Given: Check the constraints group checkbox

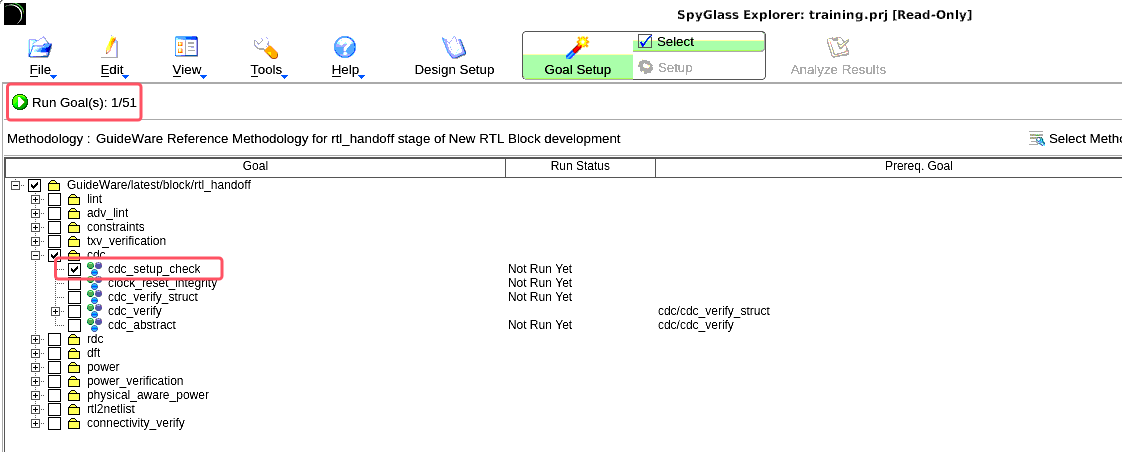Looking at the screenshot, I should [x=54, y=227].
